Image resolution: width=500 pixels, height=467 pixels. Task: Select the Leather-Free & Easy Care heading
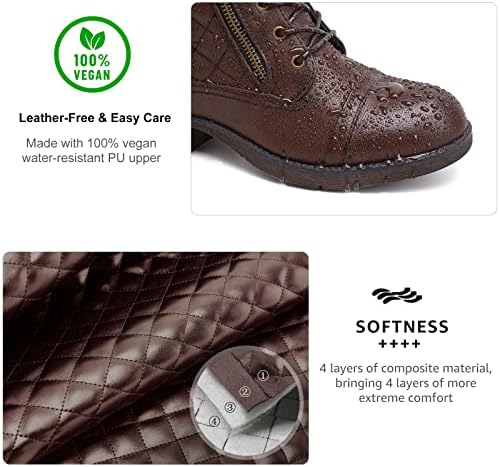pyautogui.click(x=95, y=118)
